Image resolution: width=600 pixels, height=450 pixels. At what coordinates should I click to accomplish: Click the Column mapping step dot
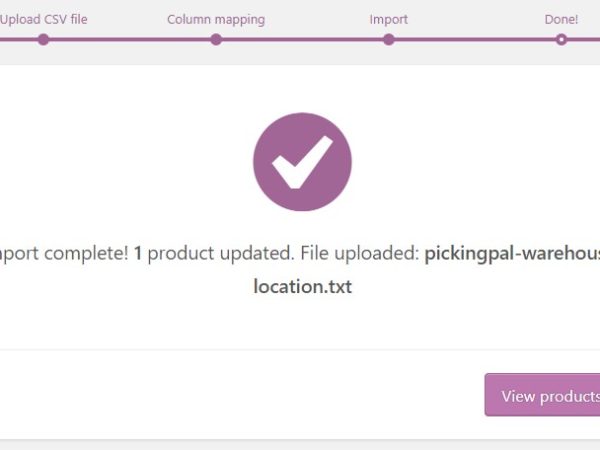coord(216,40)
